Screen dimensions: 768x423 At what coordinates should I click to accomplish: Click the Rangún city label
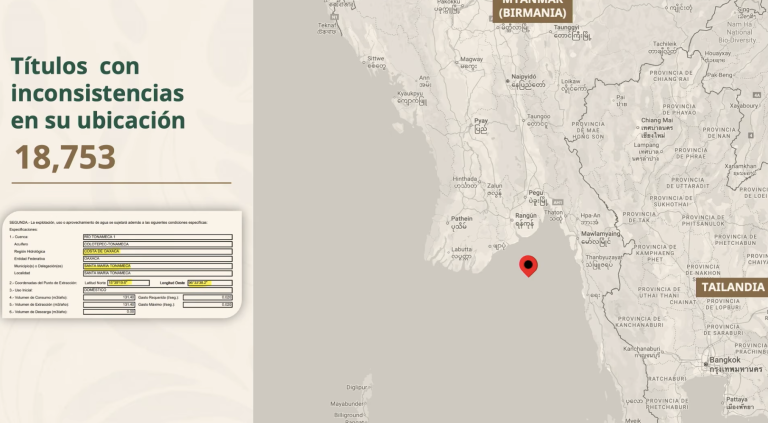click(526, 215)
